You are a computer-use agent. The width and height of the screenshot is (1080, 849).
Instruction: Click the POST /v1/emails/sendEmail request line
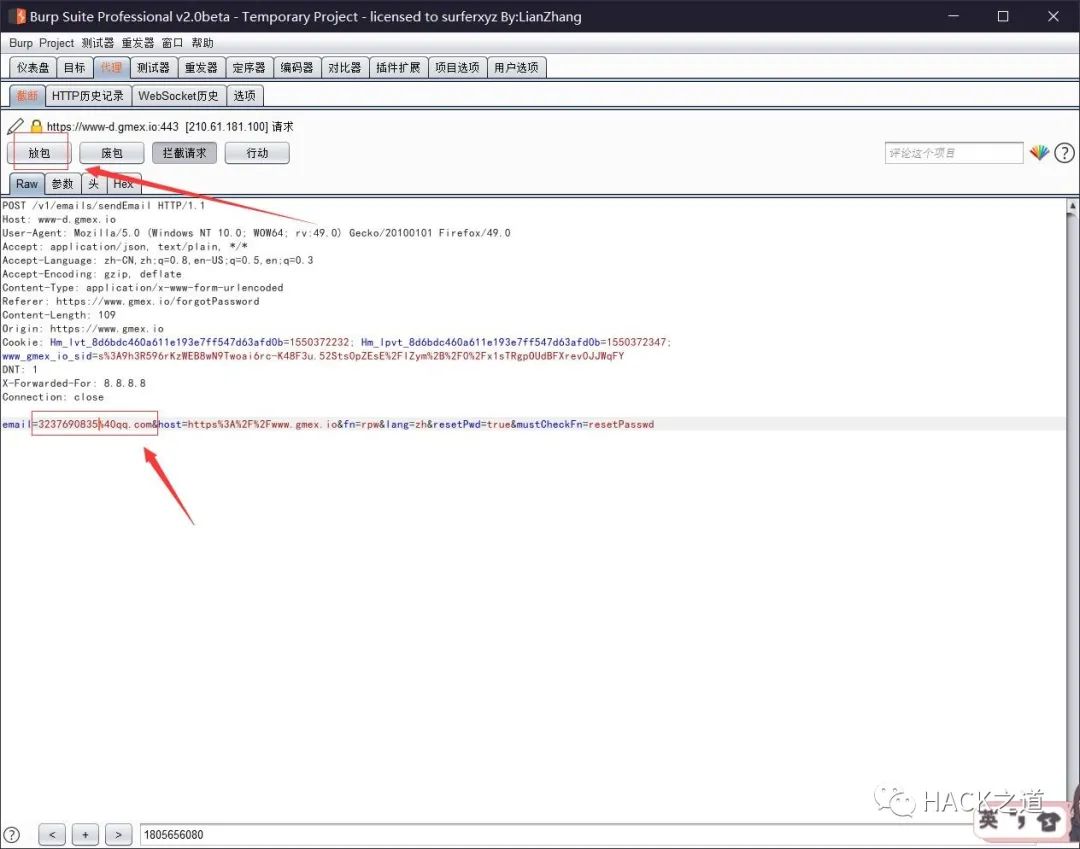pyautogui.click(x=103, y=205)
